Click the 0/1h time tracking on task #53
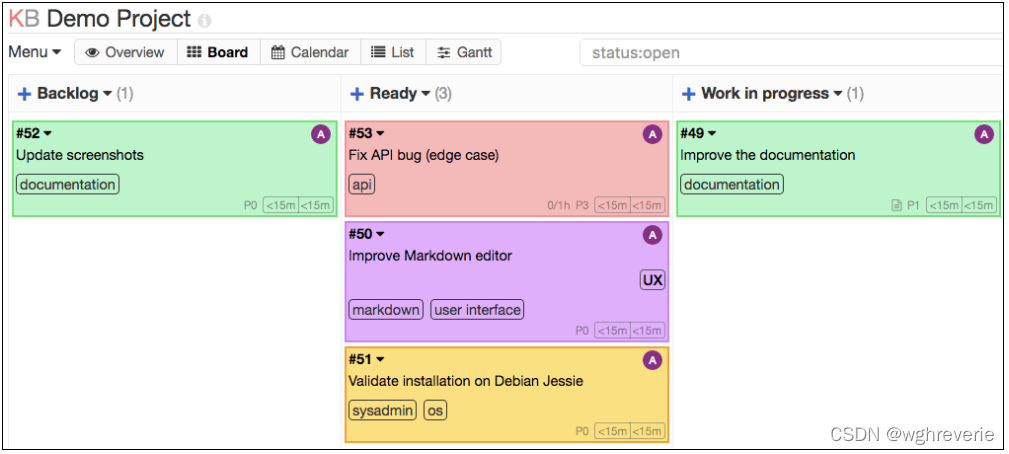This screenshot has height=454, width=1009. 558,206
